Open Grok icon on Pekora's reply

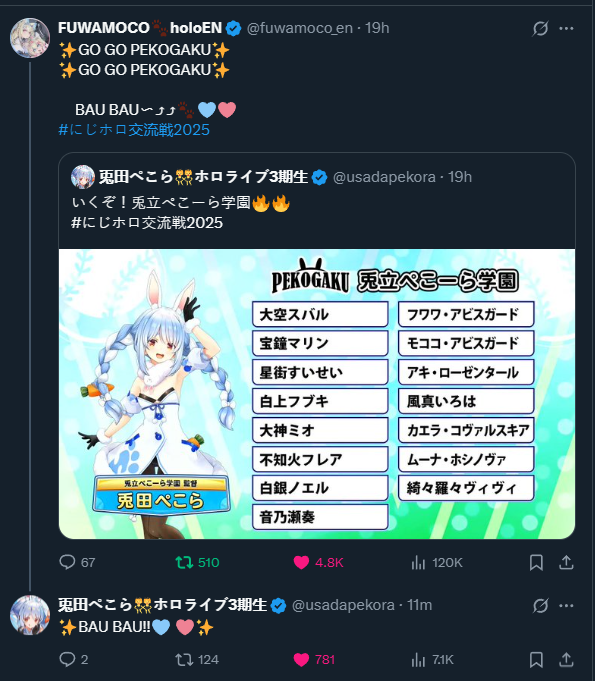pos(540,605)
